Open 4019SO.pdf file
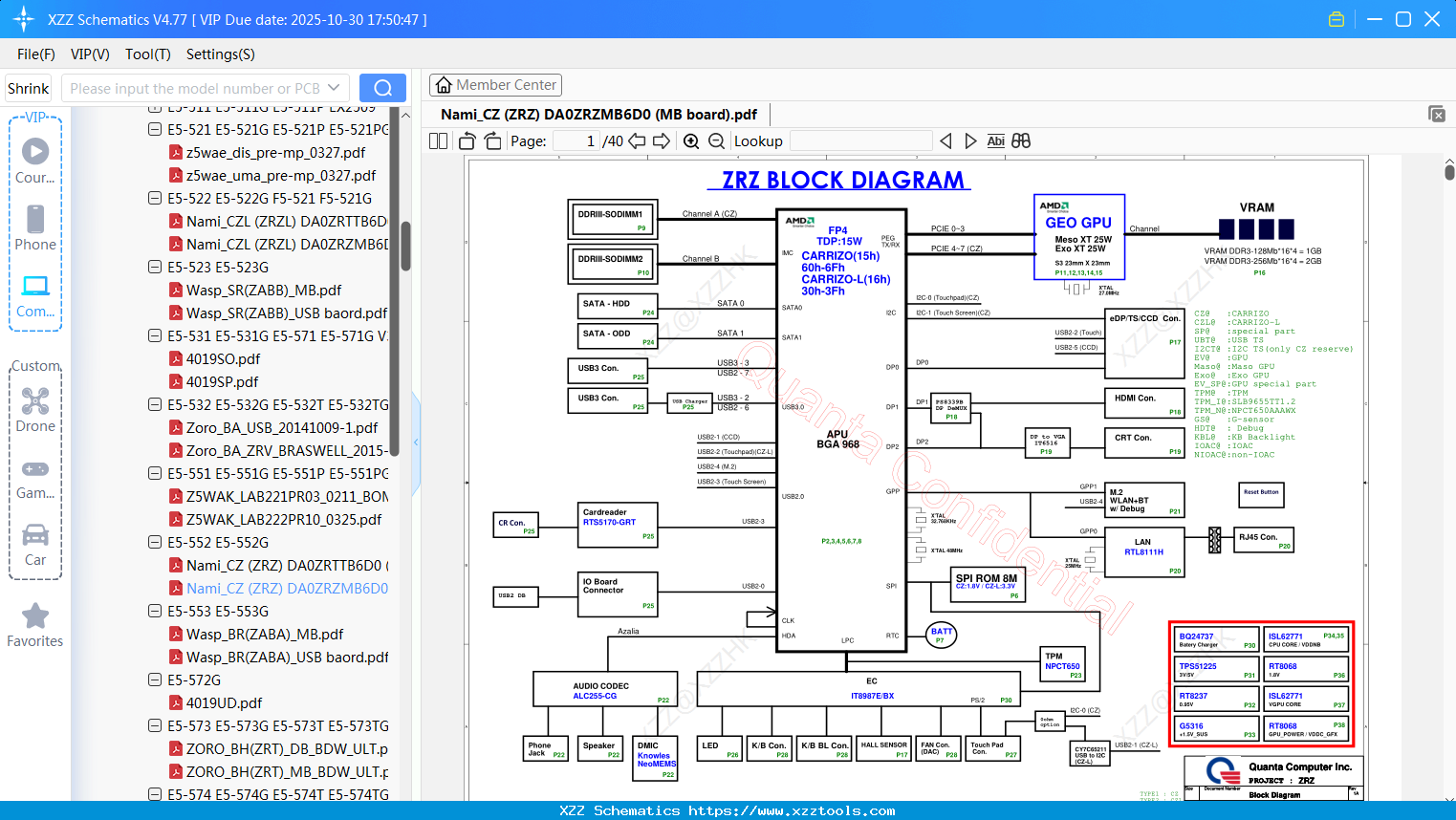Screen dimensions: 1456x820 pos(223,358)
